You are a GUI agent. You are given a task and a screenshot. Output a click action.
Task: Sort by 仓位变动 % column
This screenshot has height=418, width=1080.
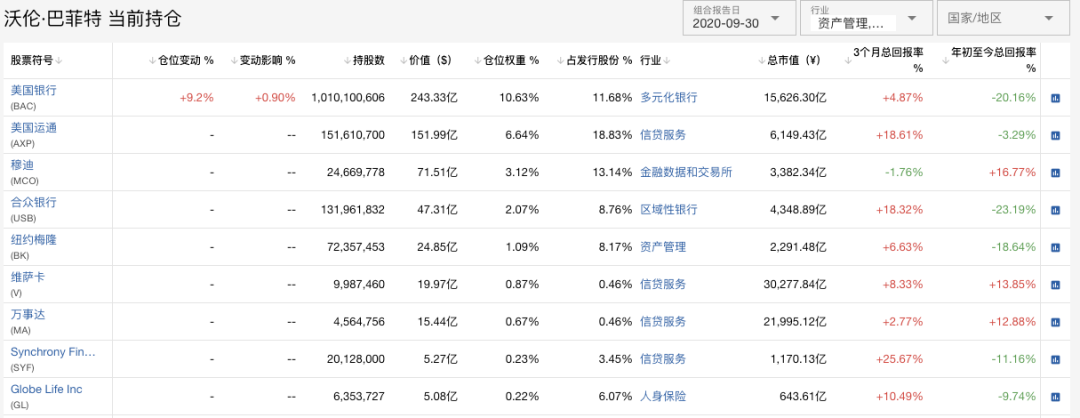coord(181,60)
